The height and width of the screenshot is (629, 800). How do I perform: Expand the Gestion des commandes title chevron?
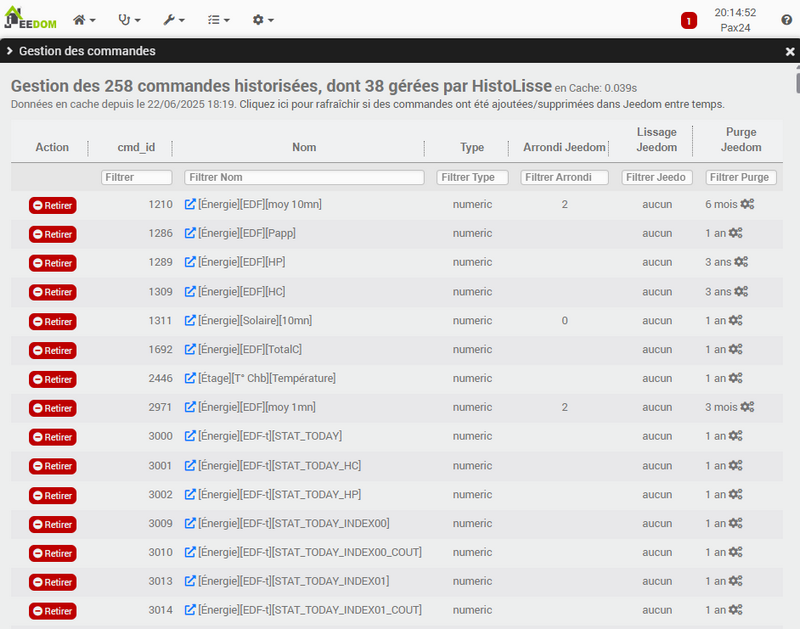click(x=10, y=51)
